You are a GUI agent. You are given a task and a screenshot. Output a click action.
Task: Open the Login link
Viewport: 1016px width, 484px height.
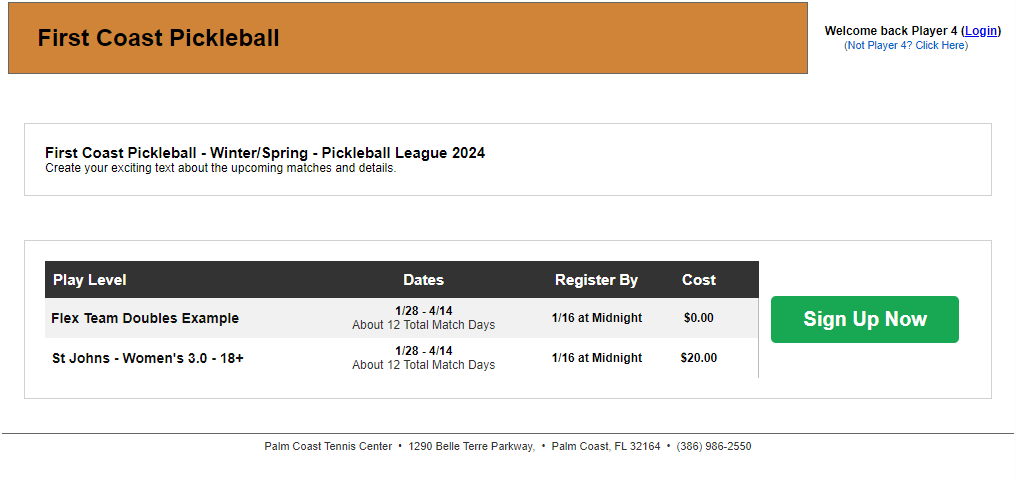[x=981, y=31]
